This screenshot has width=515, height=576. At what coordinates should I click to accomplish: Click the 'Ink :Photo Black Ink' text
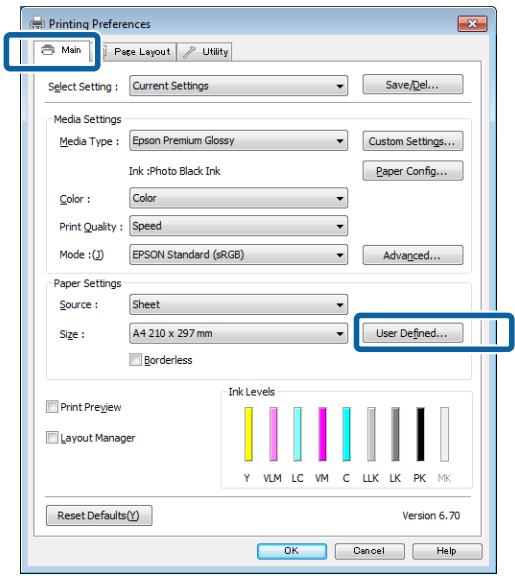174,171
